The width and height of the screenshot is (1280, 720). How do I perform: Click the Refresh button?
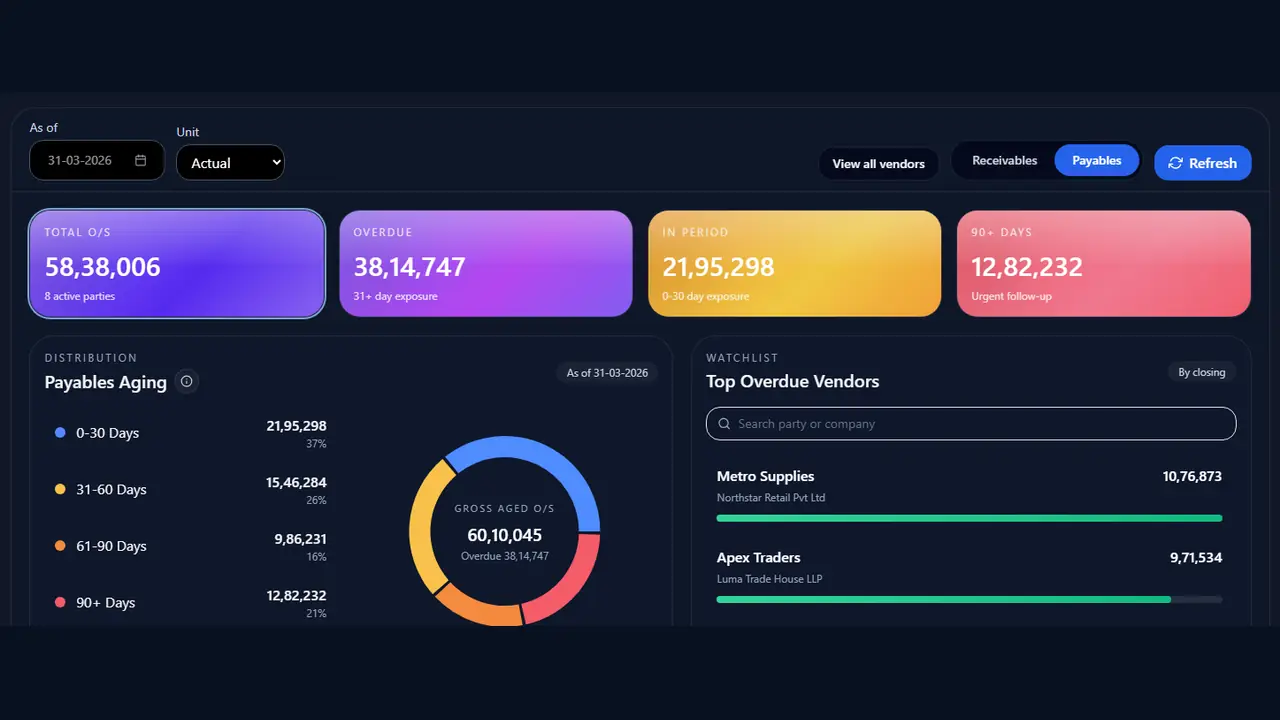tap(1202, 163)
